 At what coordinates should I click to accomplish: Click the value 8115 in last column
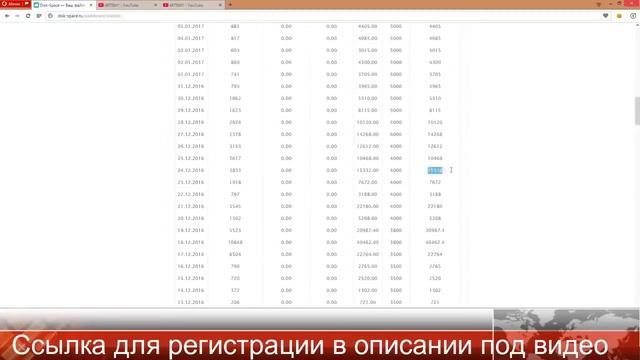pyautogui.click(x=435, y=110)
